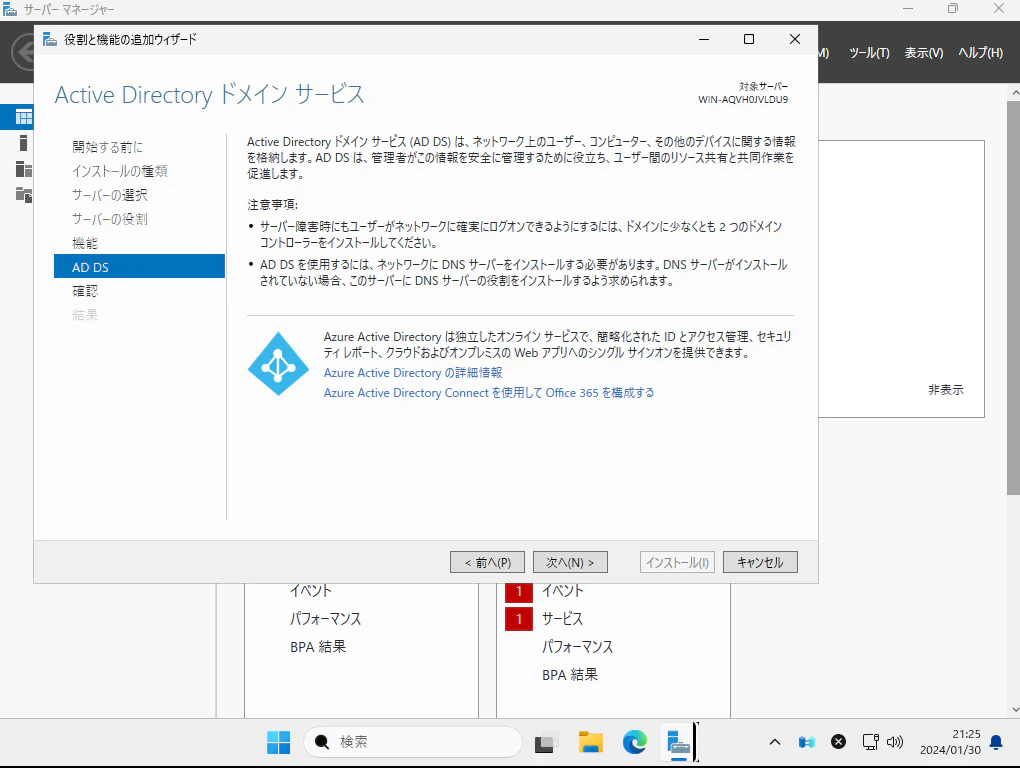
Task: Go to サーバーの選択 wizard step
Action: 109,195
